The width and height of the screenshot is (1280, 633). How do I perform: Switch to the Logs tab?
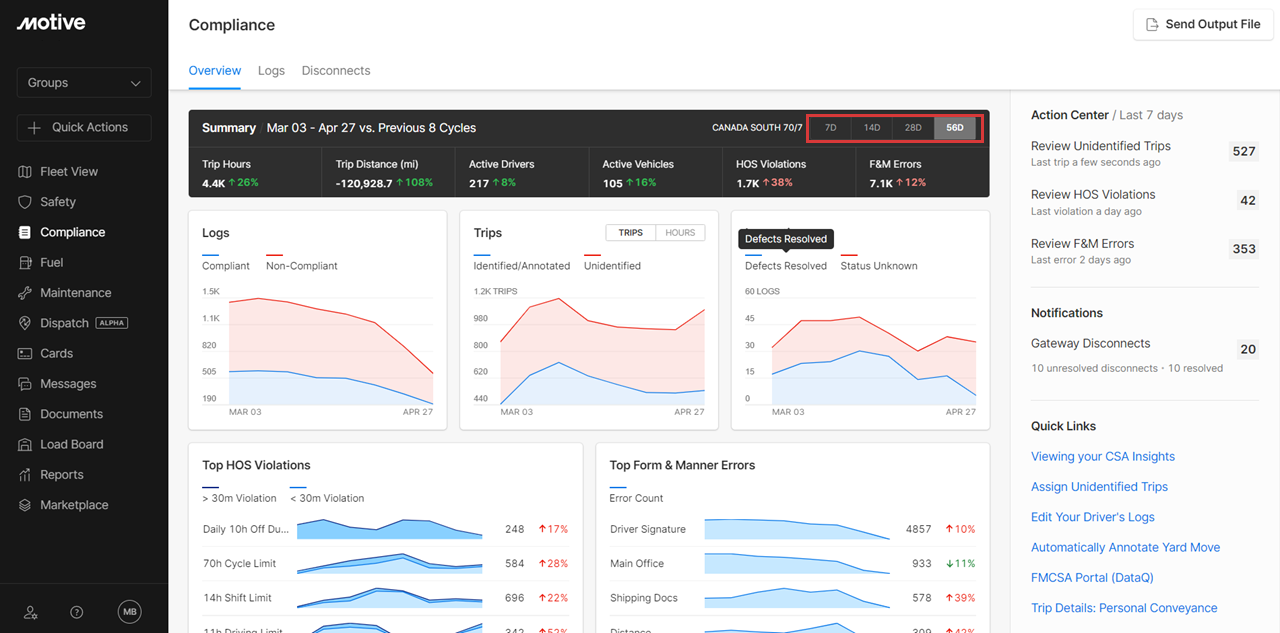271,71
